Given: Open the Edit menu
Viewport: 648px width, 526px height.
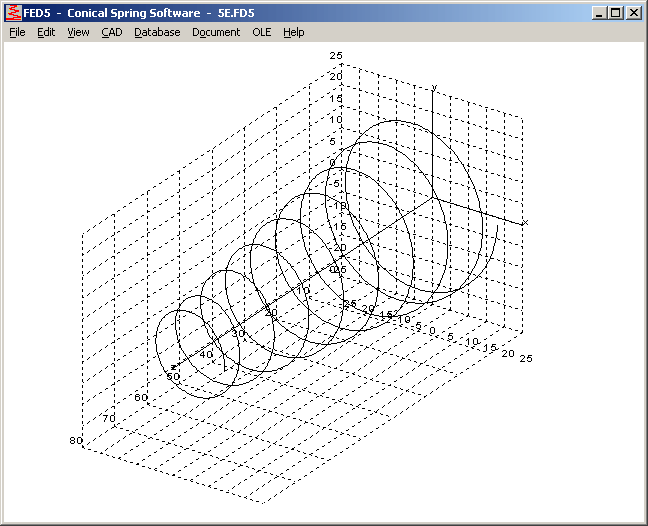Looking at the screenshot, I should point(46,32).
